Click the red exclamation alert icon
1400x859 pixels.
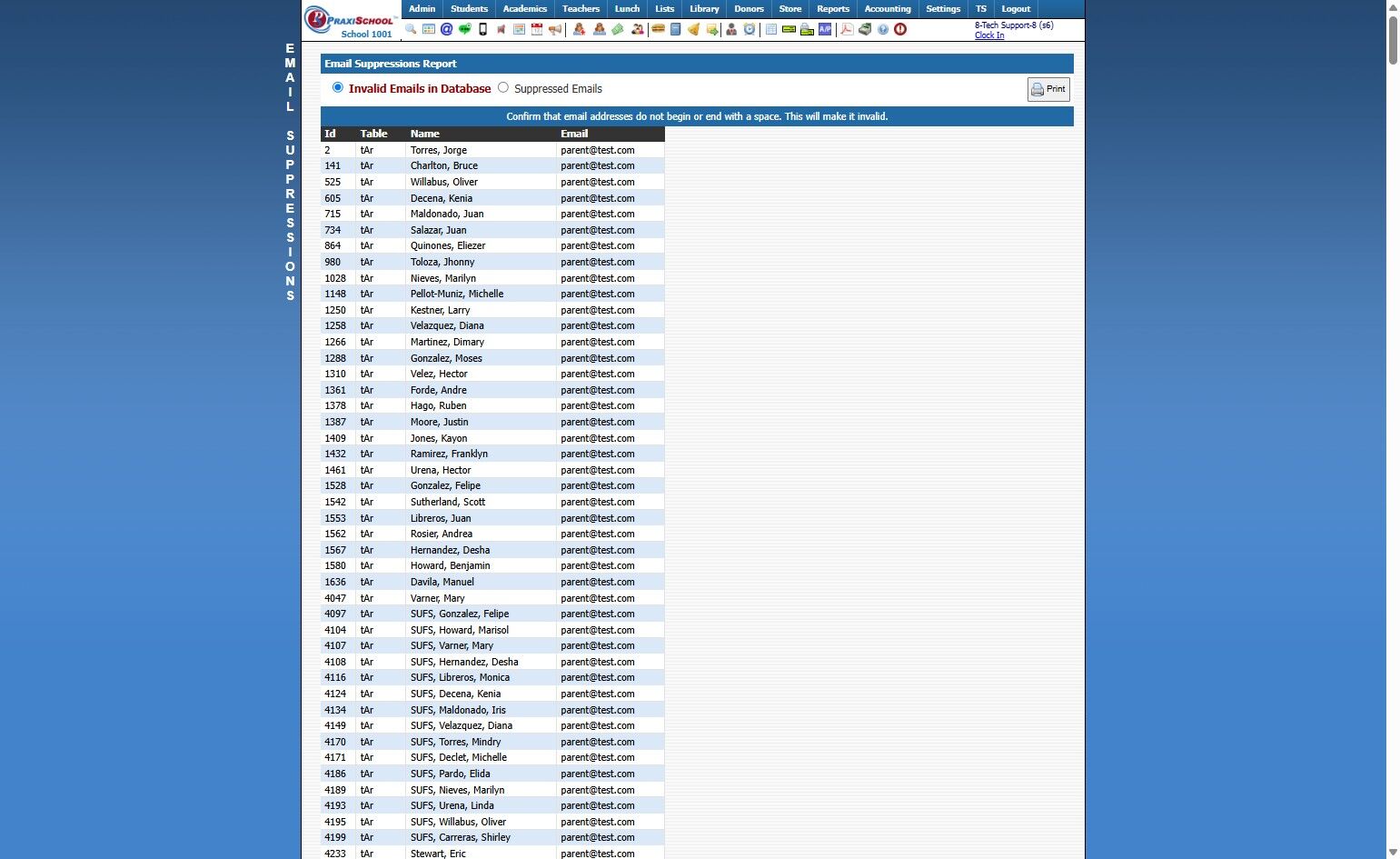pos(900,29)
